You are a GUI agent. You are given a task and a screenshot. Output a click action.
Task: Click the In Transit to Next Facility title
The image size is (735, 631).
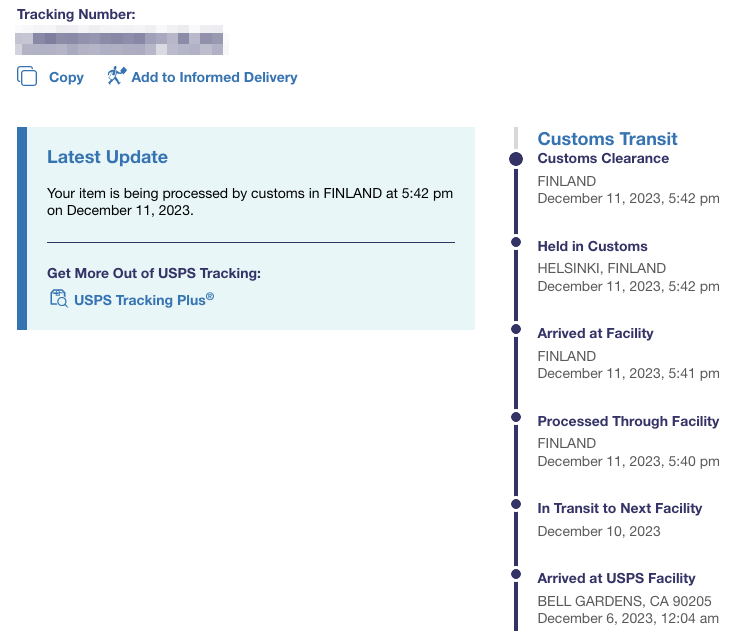pyautogui.click(x=620, y=508)
